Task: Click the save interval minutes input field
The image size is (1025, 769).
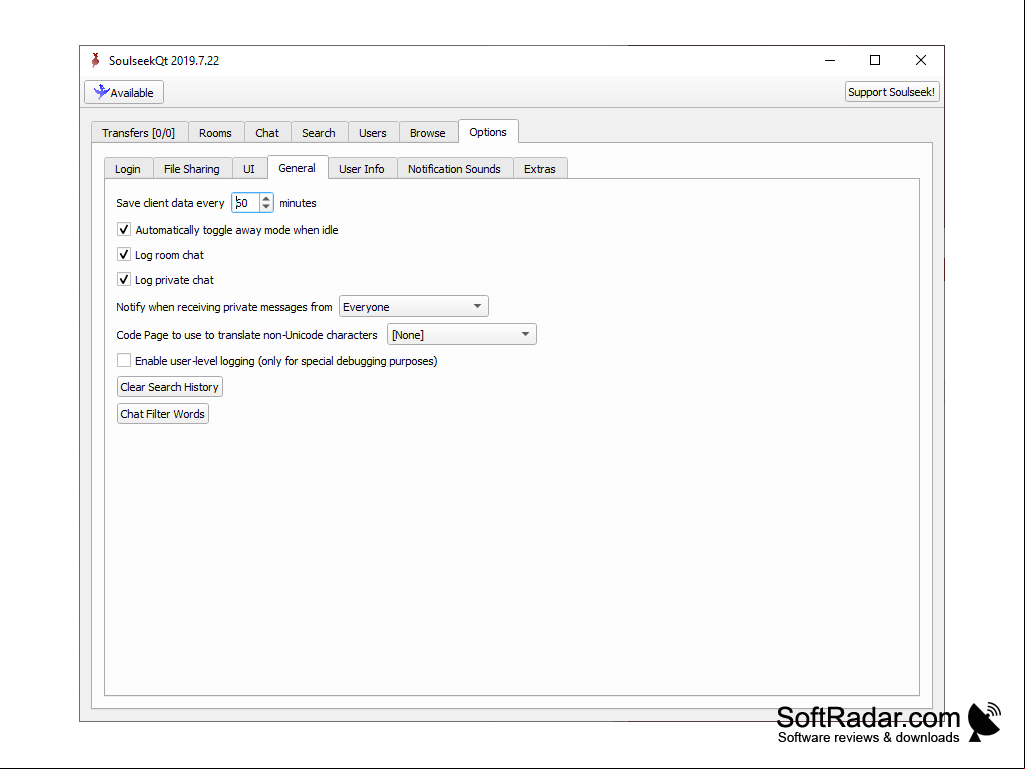Action: pyautogui.click(x=246, y=203)
